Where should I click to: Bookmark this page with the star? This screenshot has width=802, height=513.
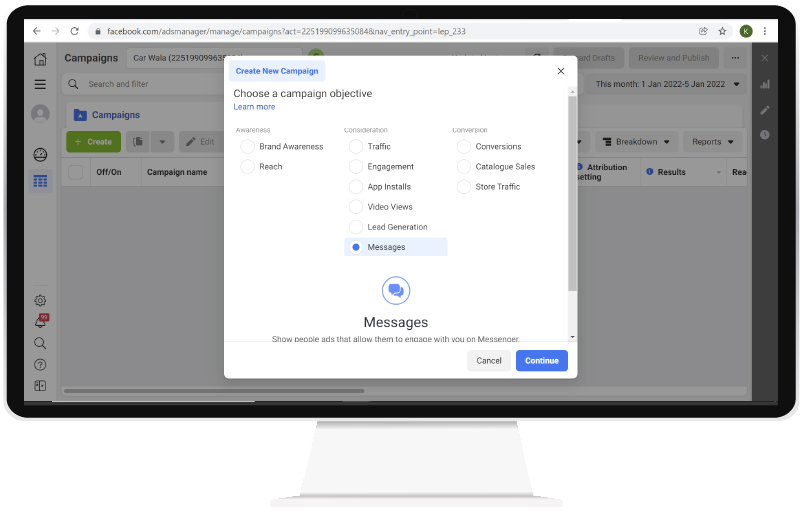pyautogui.click(x=722, y=31)
